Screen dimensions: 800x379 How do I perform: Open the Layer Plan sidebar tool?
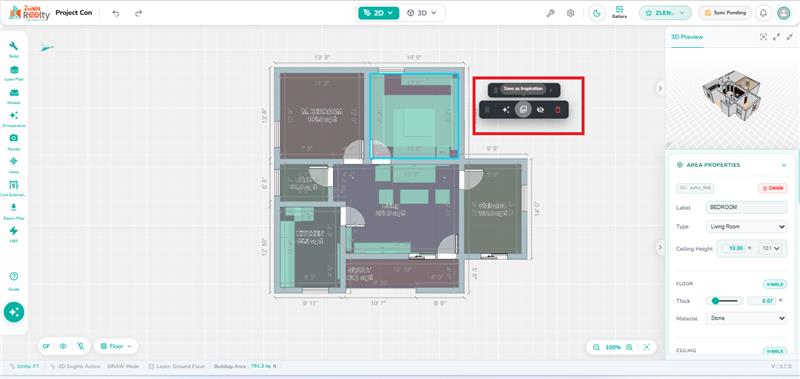click(x=14, y=72)
